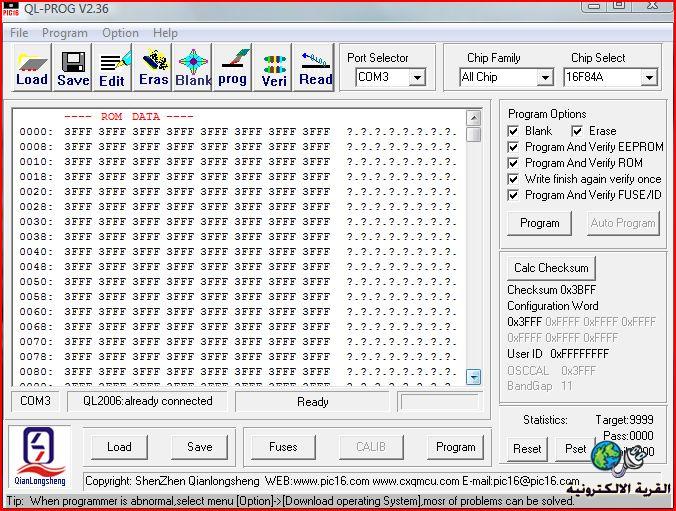676x511 pixels.
Task: Click the User ID 0xFFFFFFFF text
Action: point(558,354)
